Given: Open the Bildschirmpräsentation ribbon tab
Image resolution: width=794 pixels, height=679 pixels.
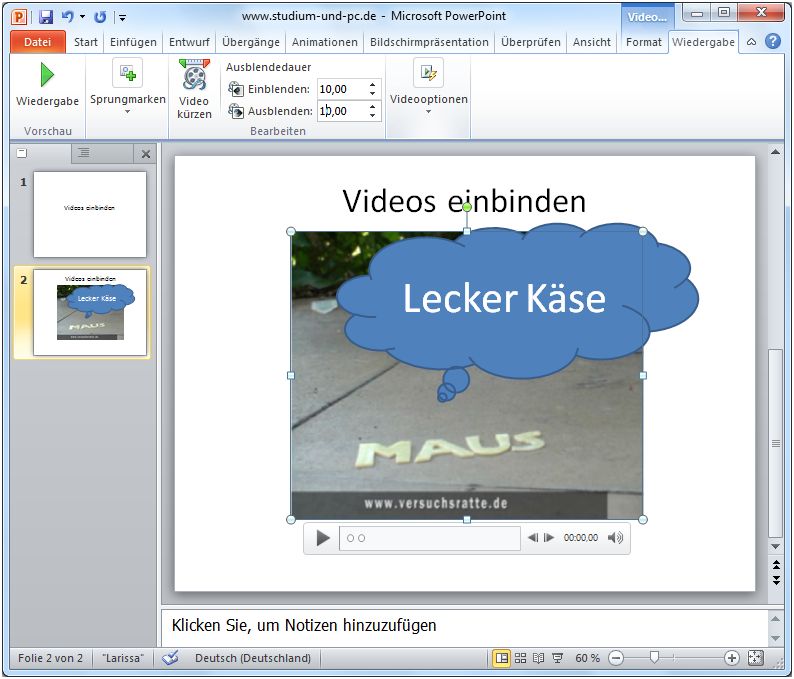Looking at the screenshot, I should 429,42.
